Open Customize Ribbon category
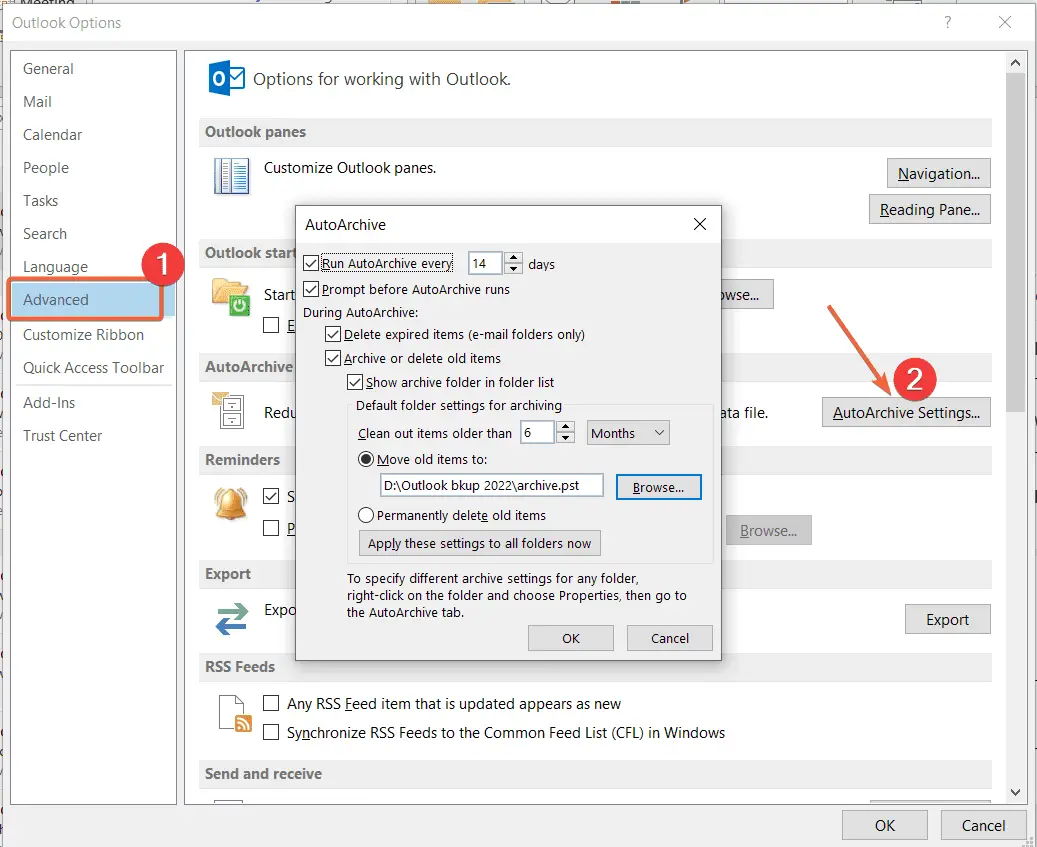The height and width of the screenshot is (847, 1037). (x=83, y=335)
